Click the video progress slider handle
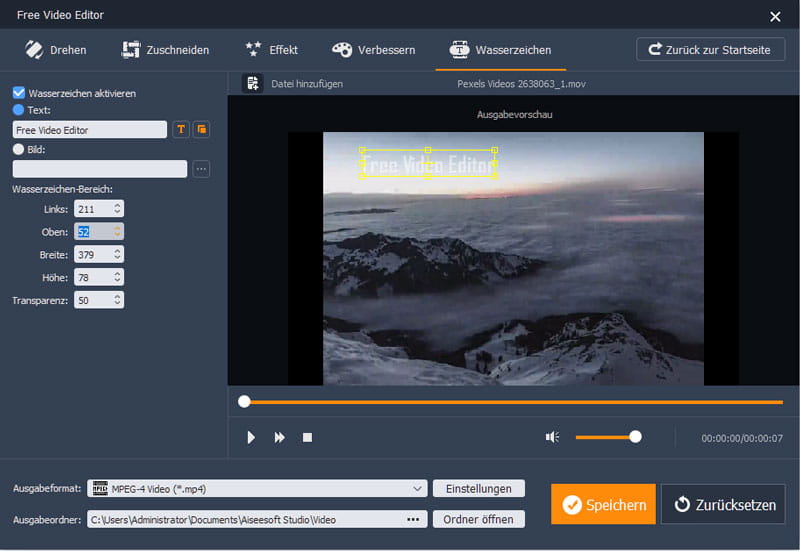 (x=244, y=402)
